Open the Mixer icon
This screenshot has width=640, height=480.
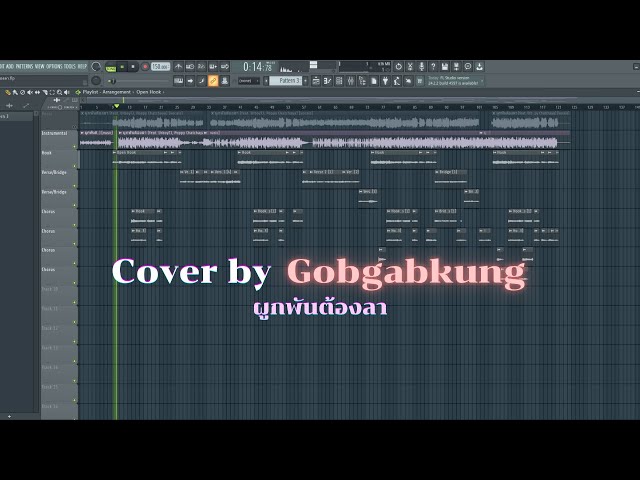pyautogui.click(x=350, y=81)
